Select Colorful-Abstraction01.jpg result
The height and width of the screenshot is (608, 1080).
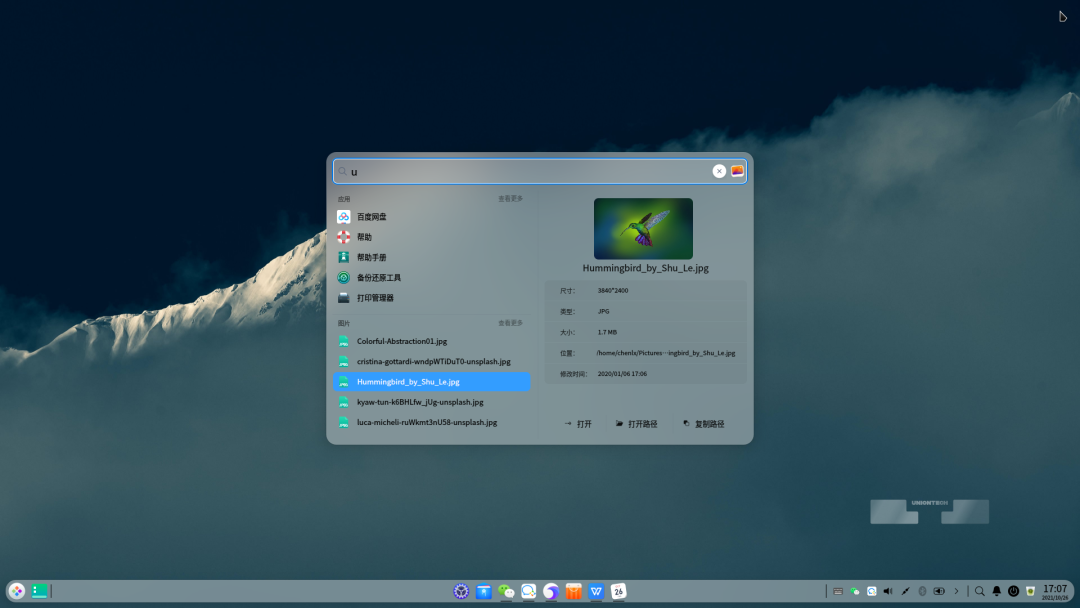[x=432, y=341]
